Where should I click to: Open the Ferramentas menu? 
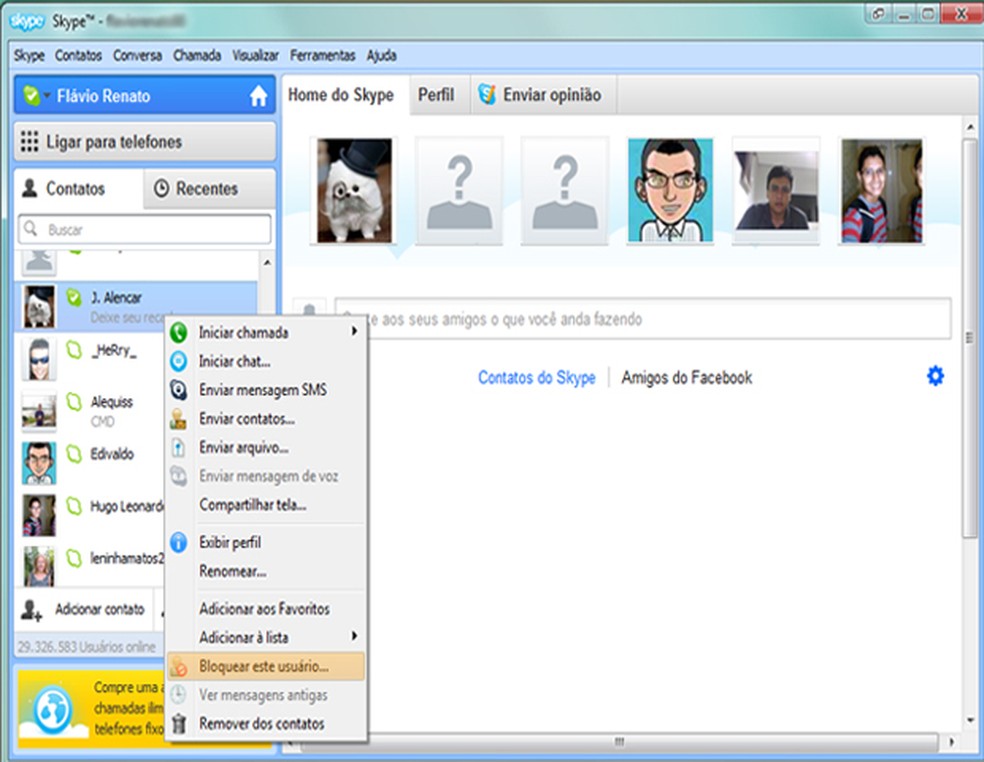pyautogui.click(x=322, y=56)
